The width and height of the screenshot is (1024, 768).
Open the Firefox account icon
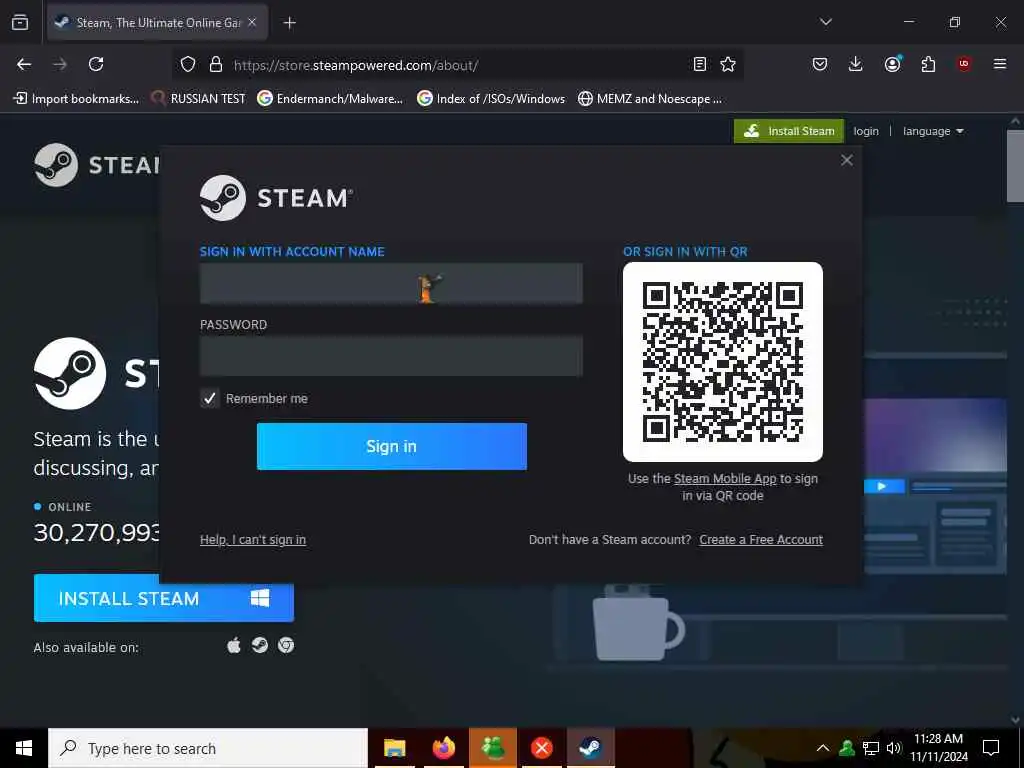tap(892, 64)
